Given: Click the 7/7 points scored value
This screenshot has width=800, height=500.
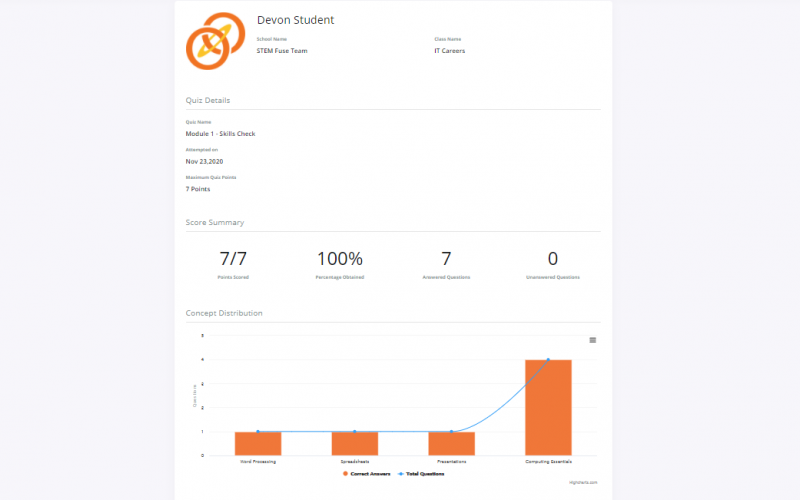Looking at the screenshot, I should [232, 259].
